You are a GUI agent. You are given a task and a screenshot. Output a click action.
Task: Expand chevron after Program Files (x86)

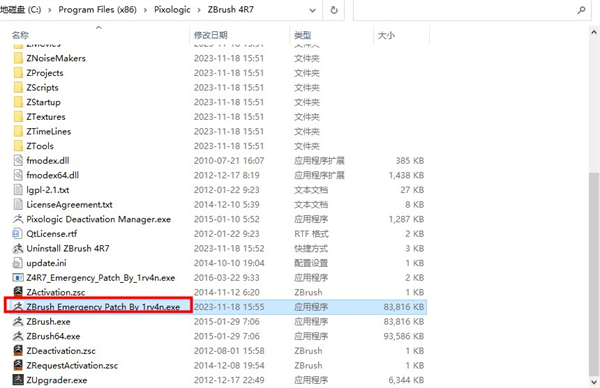click(145, 10)
